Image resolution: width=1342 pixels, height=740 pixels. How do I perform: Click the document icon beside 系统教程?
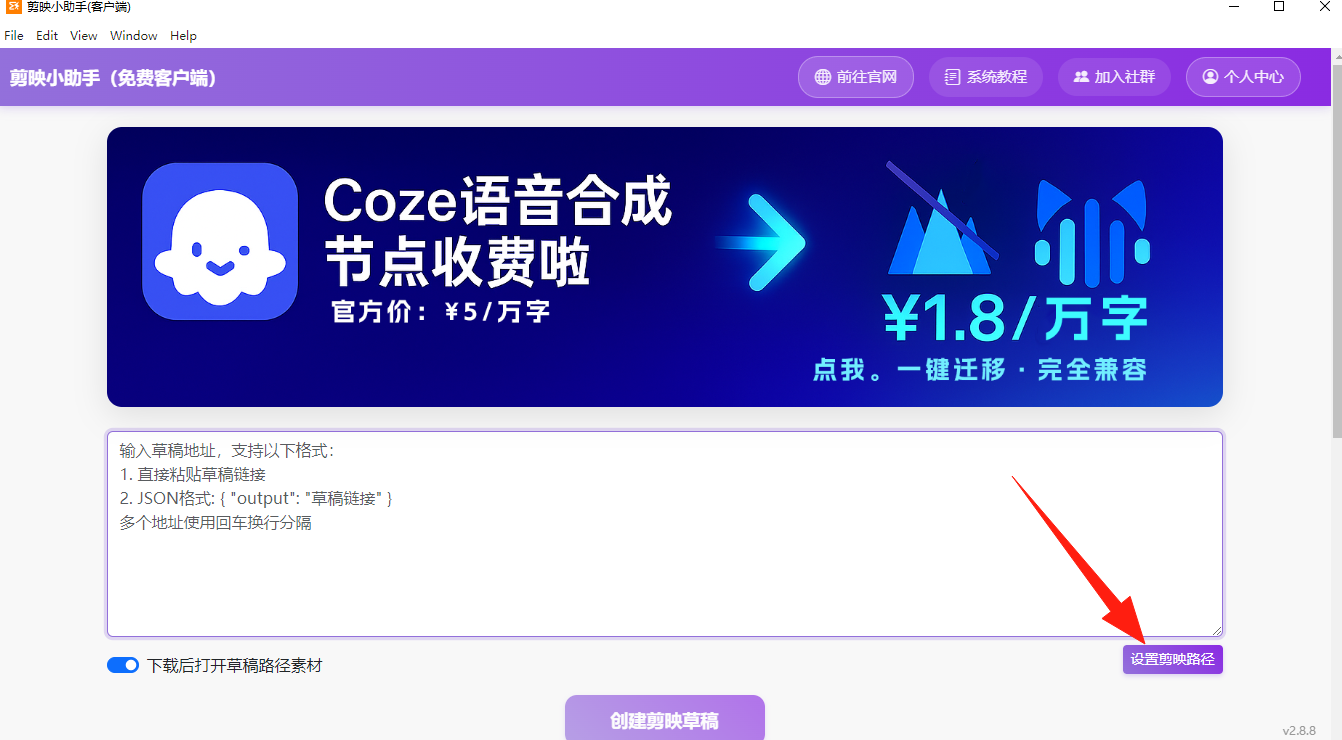pyautogui.click(x=952, y=77)
